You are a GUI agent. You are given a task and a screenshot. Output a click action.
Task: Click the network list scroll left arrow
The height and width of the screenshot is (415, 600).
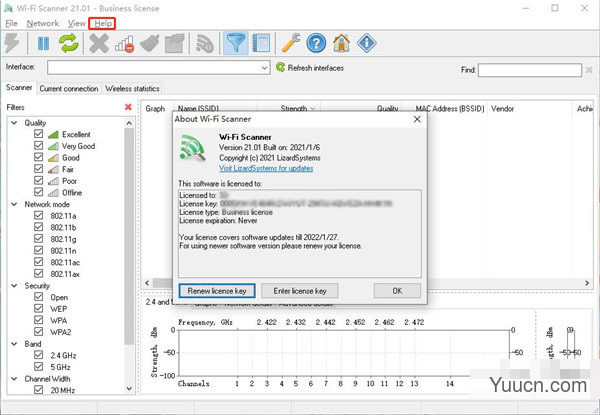click(x=147, y=283)
